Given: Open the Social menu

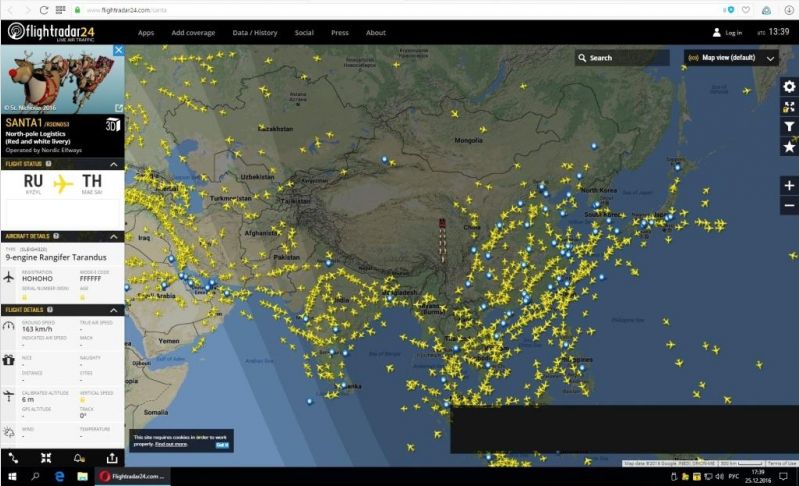Looking at the screenshot, I should pos(304,33).
